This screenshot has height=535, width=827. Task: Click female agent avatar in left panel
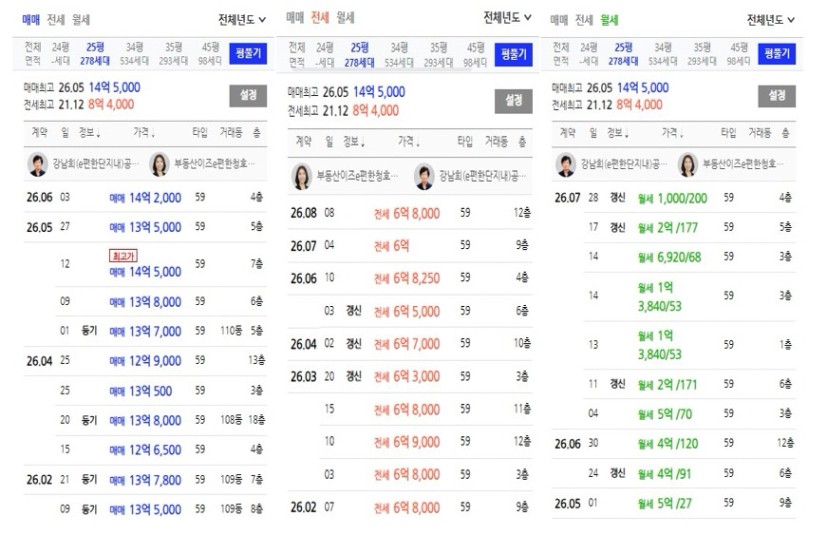click(x=159, y=165)
